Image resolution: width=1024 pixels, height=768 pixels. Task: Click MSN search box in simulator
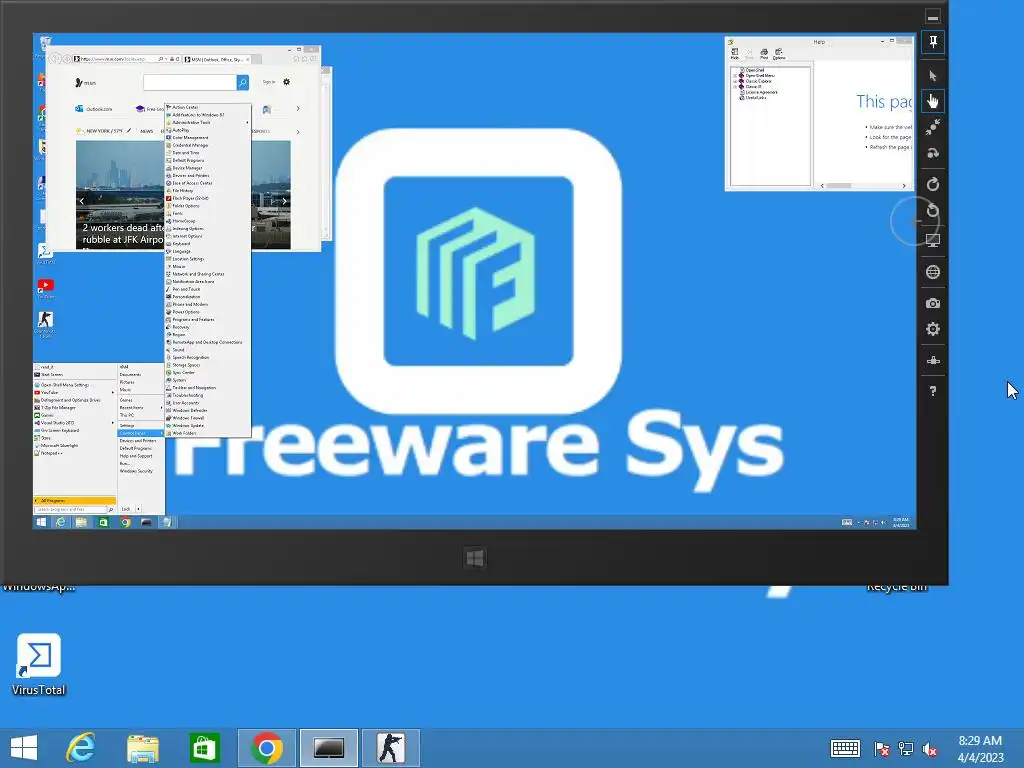(190, 82)
